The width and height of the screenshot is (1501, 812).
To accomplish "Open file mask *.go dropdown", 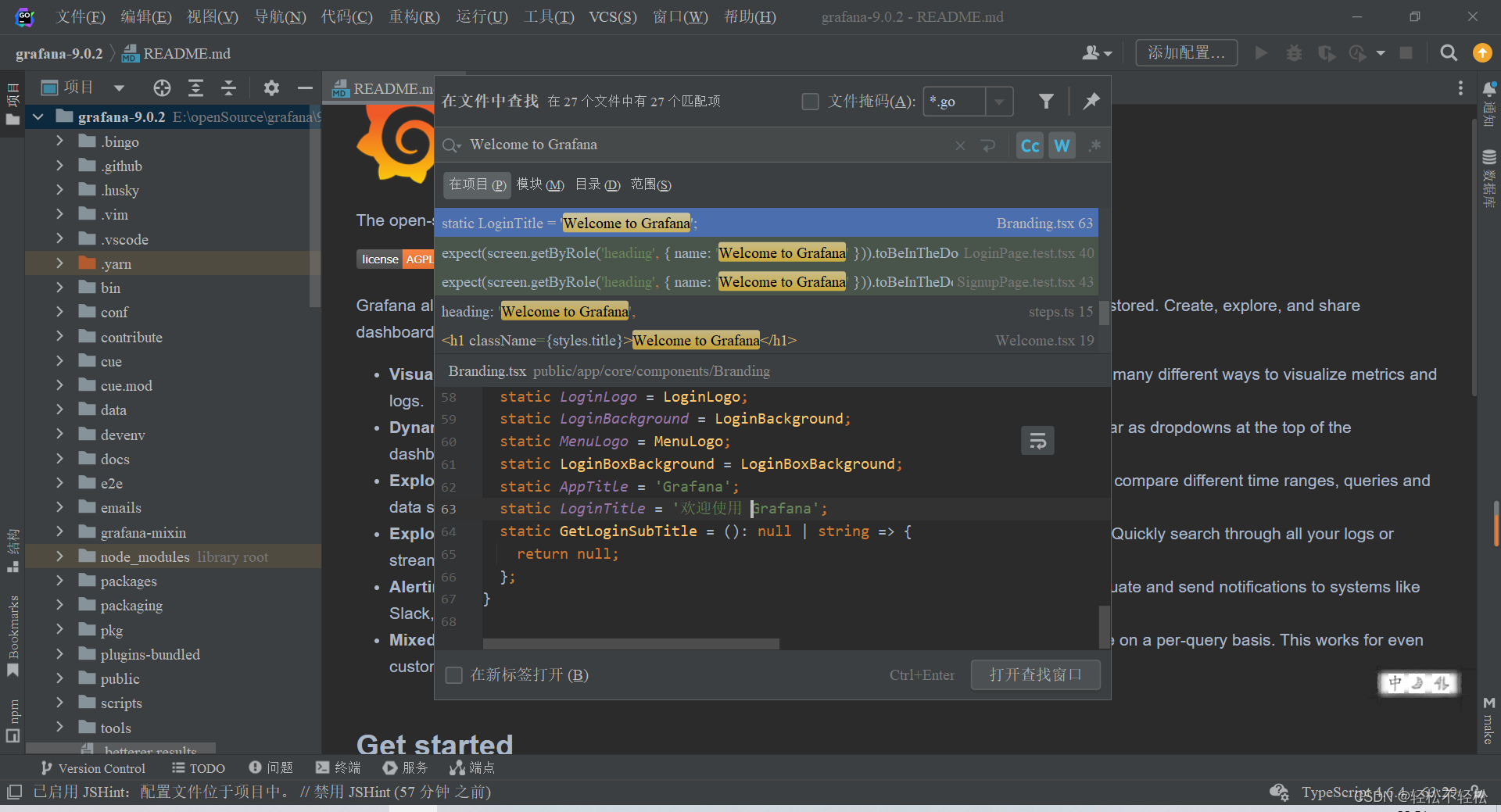I will 999,102.
